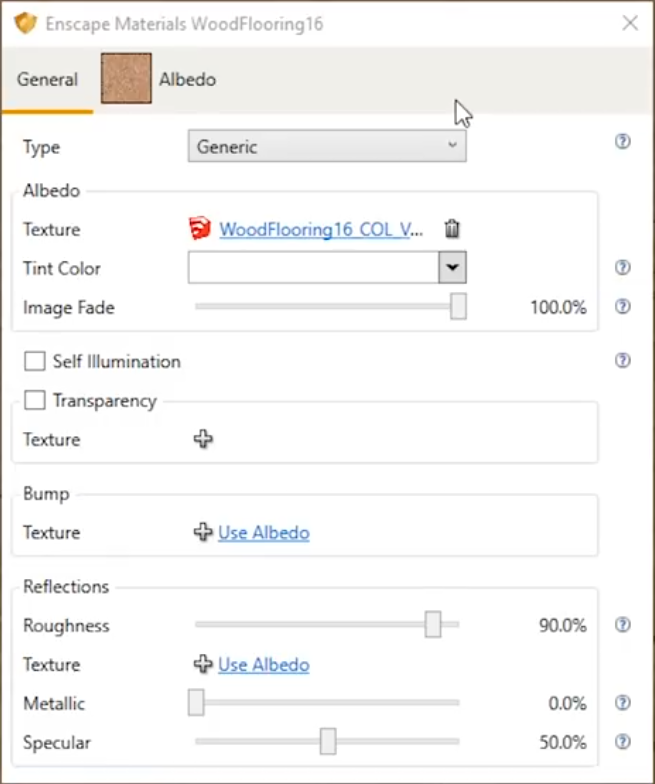The image size is (655, 784).
Task: Click the Roughness value 90.0%
Action: pyautogui.click(x=562, y=625)
